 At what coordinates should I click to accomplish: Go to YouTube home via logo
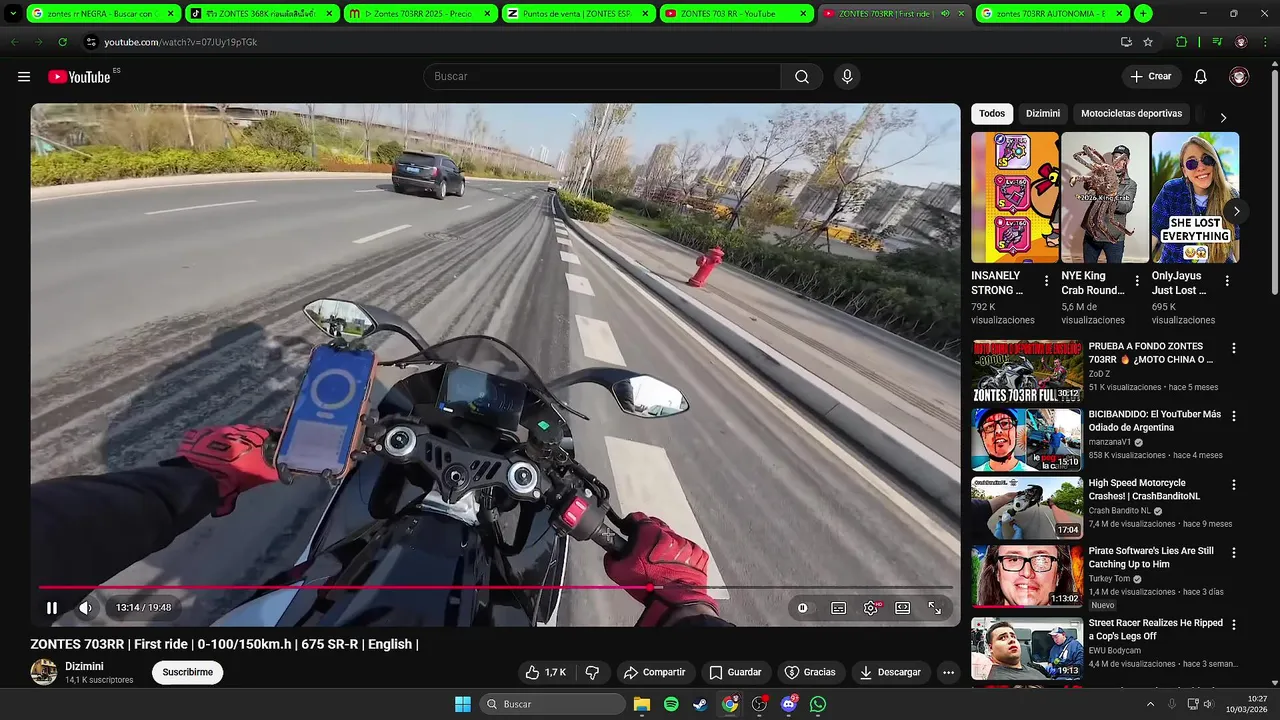pyautogui.click(x=80, y=77)
